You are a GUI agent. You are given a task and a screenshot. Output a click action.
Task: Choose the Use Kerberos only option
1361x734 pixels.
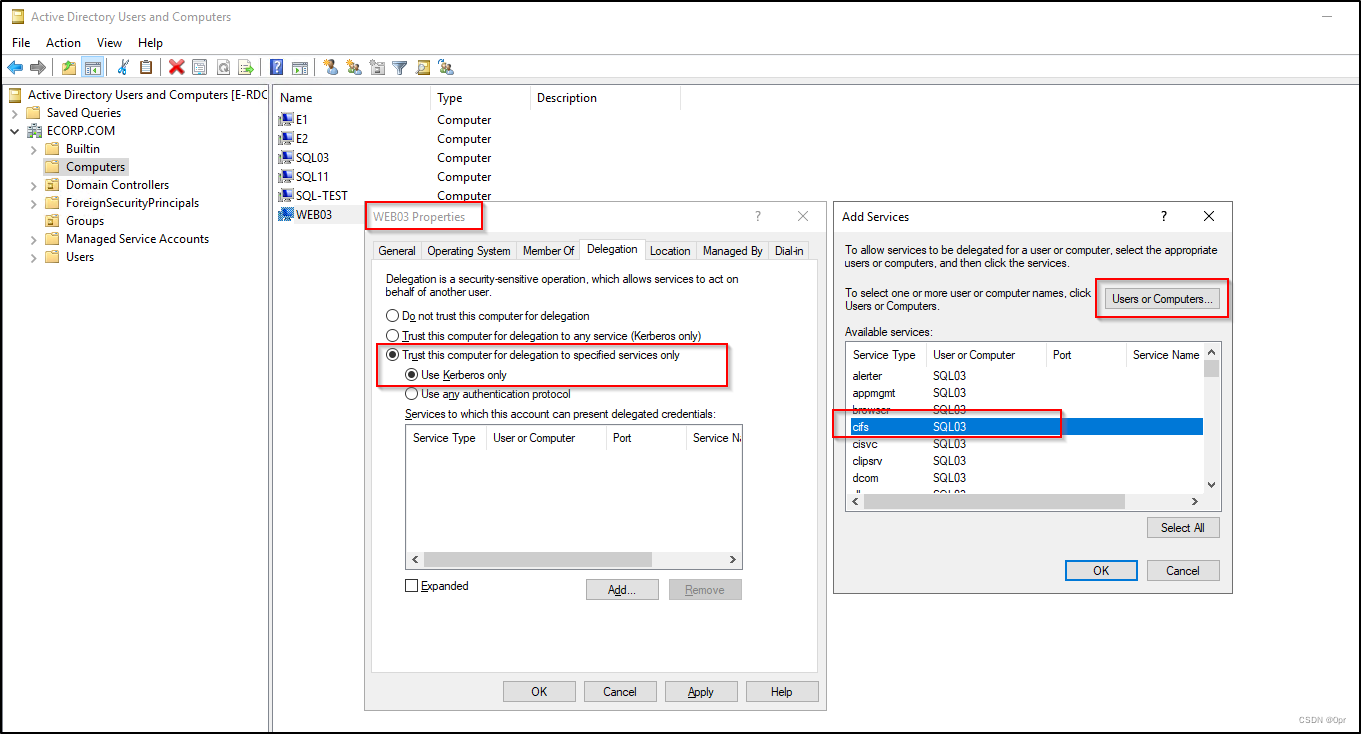click(x=412, y=375)
